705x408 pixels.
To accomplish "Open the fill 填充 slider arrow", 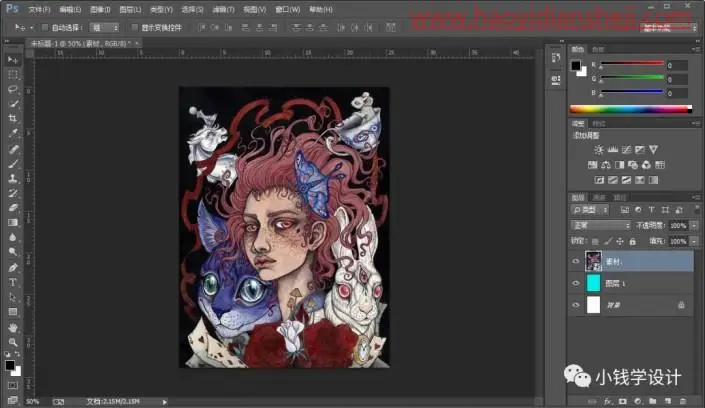I will click(694, 242).
